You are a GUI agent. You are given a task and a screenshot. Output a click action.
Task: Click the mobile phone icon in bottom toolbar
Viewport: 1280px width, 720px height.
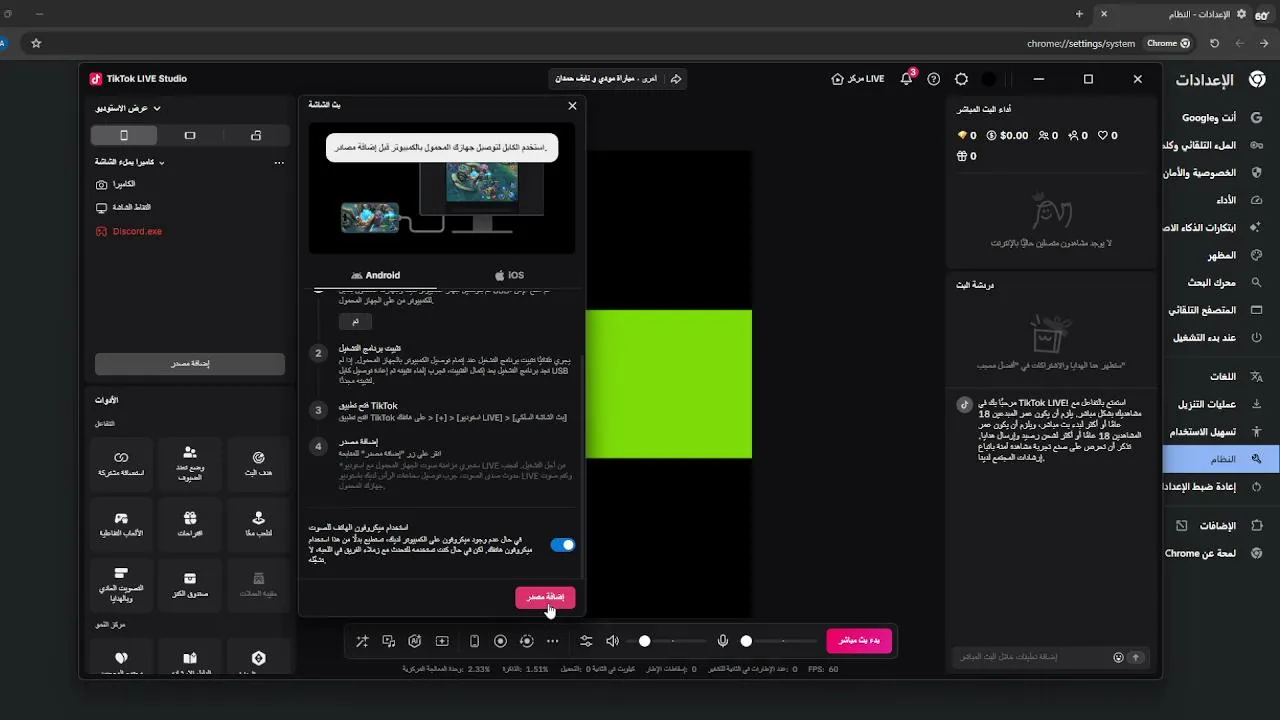point(474,641)
